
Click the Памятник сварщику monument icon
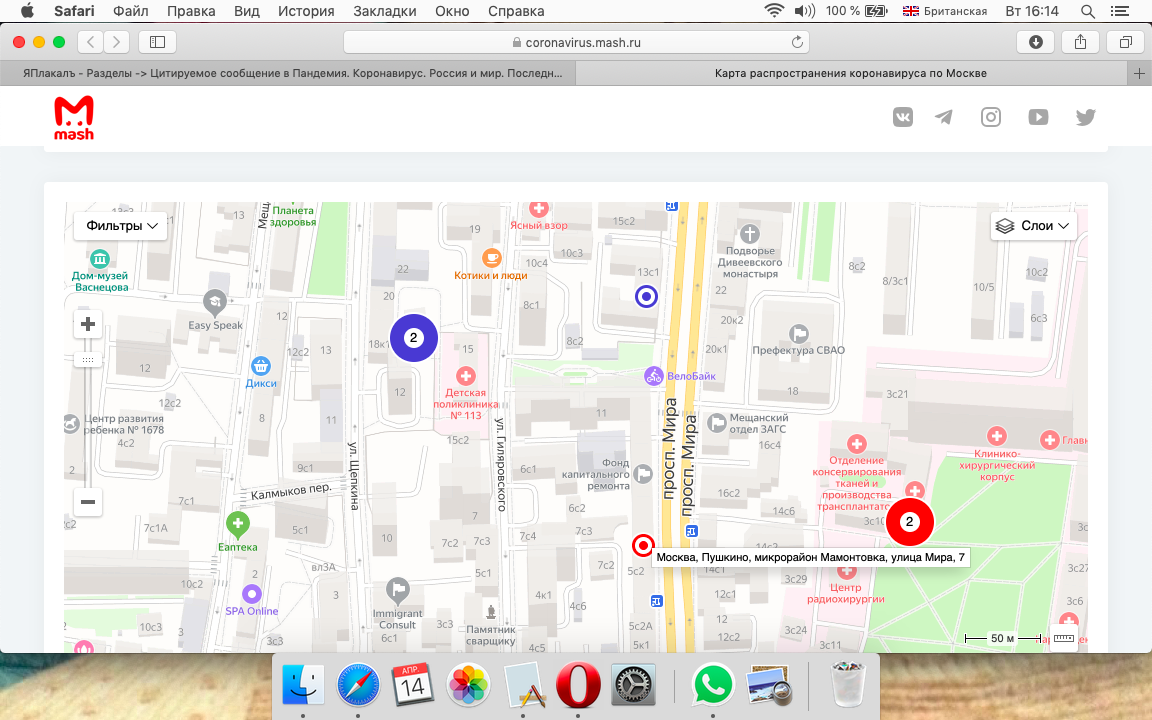coord(491,611)
